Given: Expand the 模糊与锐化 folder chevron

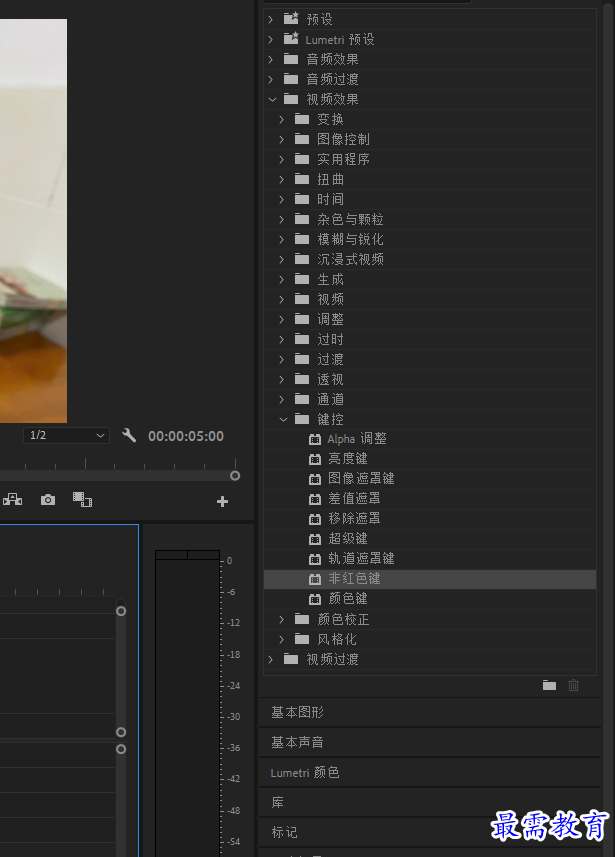Looking at the screenshot, I should pyautogui.click(x=282, y=239).
